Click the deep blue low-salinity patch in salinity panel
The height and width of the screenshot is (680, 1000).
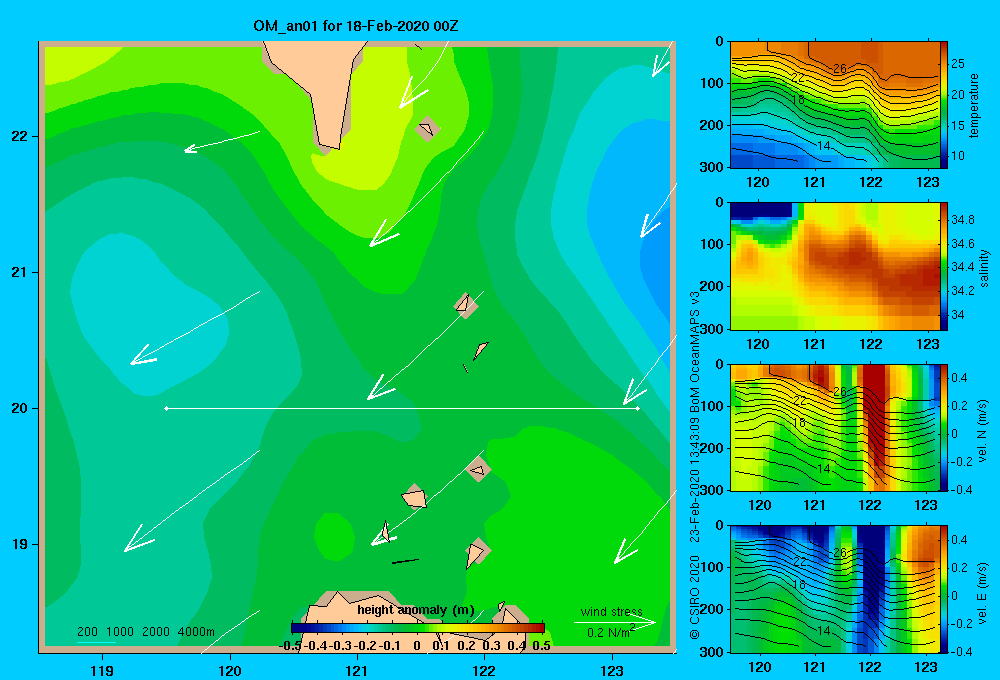(x=762, y=211)
